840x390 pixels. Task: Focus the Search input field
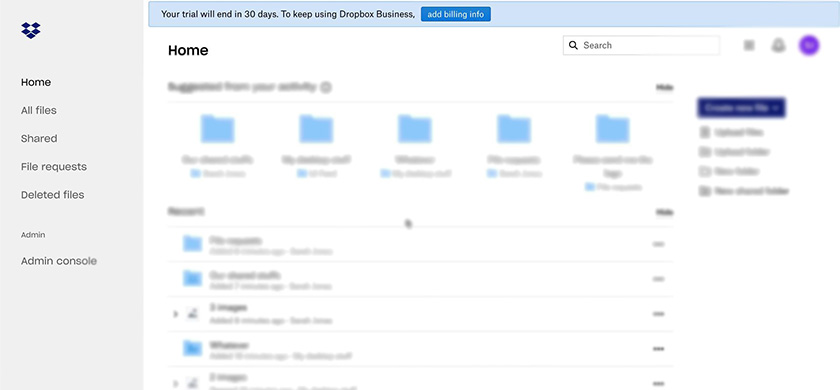(x=641, y=46)
